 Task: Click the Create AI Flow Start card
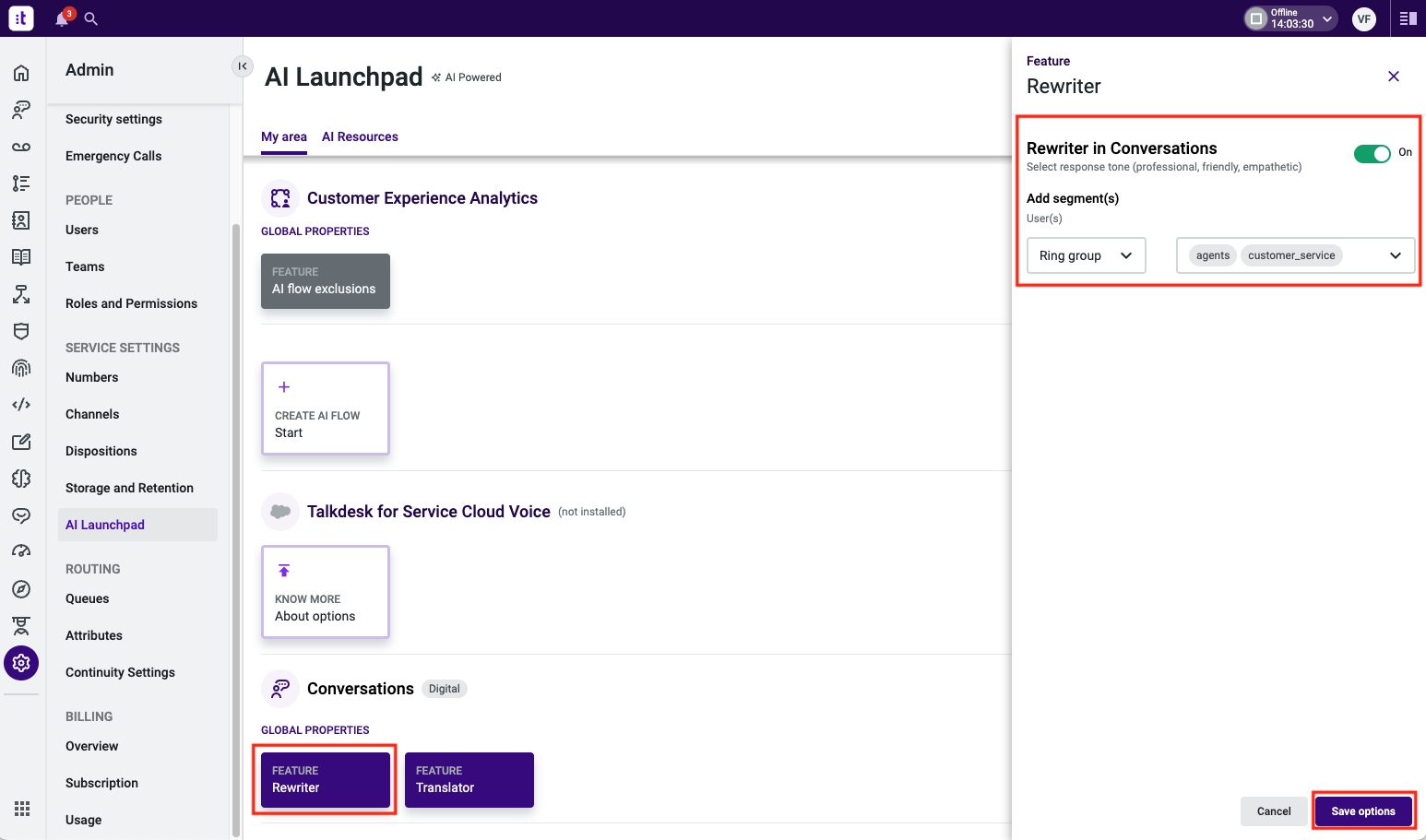326,408
